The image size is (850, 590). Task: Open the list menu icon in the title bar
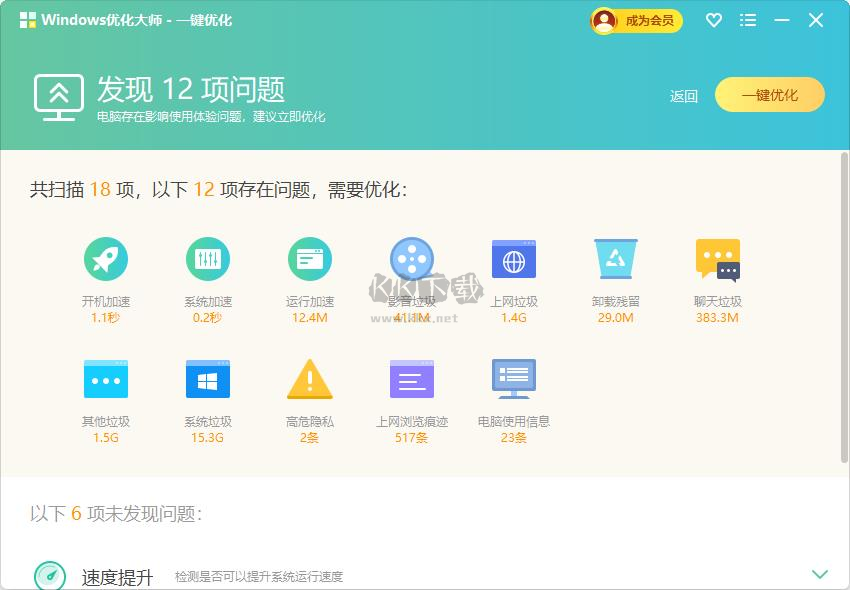pyautogui.click(x=748, y=21)
